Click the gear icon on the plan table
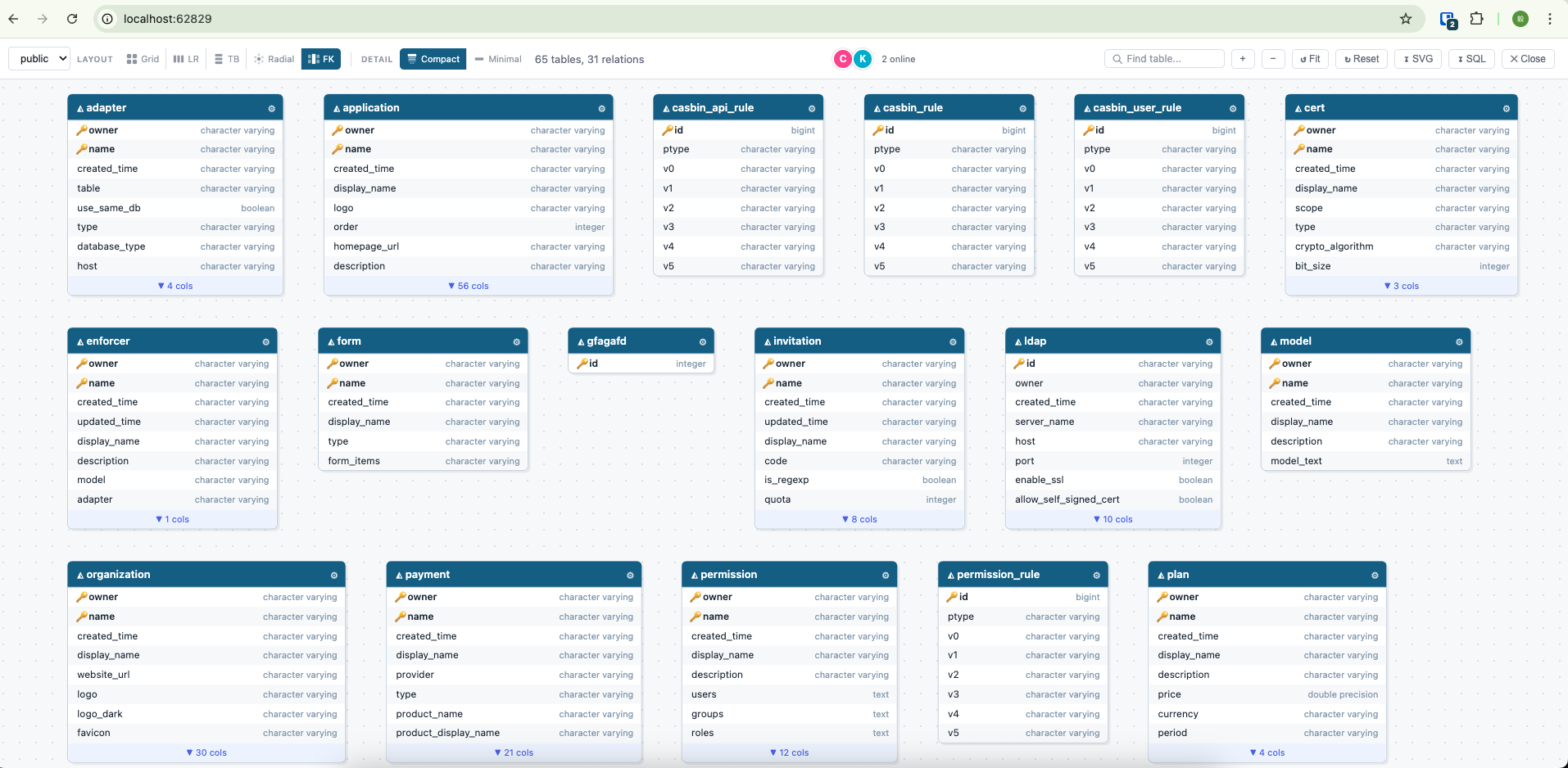This screenshot has width=1568, height=768. [x=1375, y=575]
